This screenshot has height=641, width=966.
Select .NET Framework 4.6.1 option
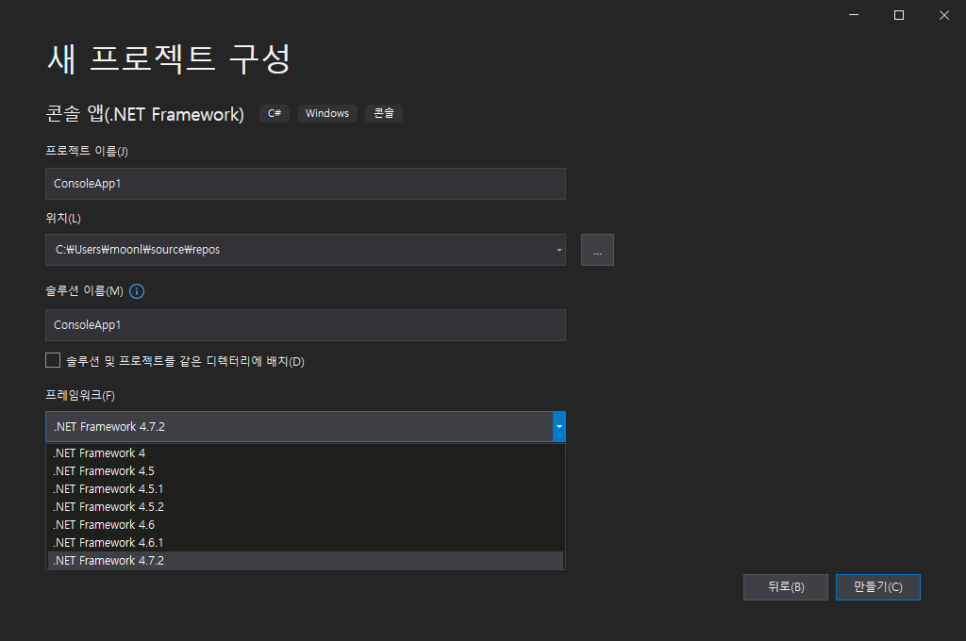306,542
